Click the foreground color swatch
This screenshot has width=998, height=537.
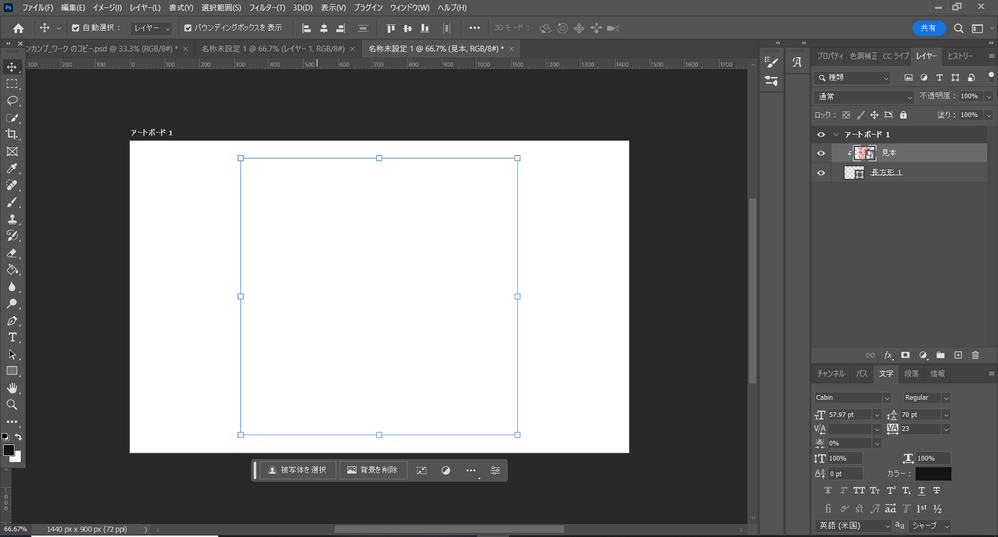coord(9,450)
